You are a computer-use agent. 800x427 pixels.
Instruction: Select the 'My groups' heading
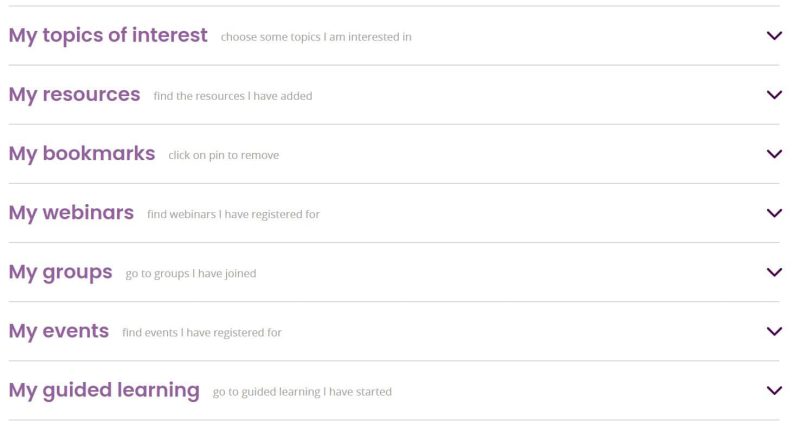pyautogui.click(x=60, y=271)
